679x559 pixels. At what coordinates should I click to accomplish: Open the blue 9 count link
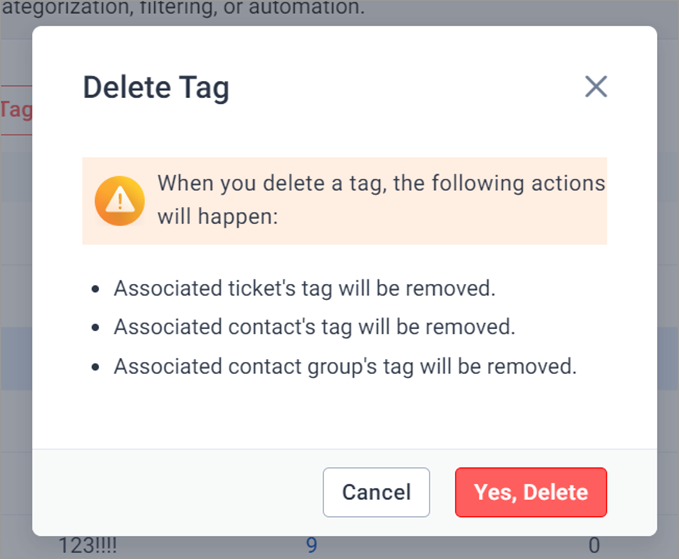(x=312, y=546)
